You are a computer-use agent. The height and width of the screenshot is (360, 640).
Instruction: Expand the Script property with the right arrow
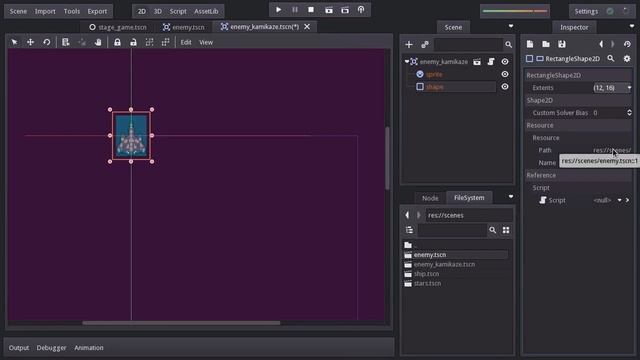click(627, 200)
